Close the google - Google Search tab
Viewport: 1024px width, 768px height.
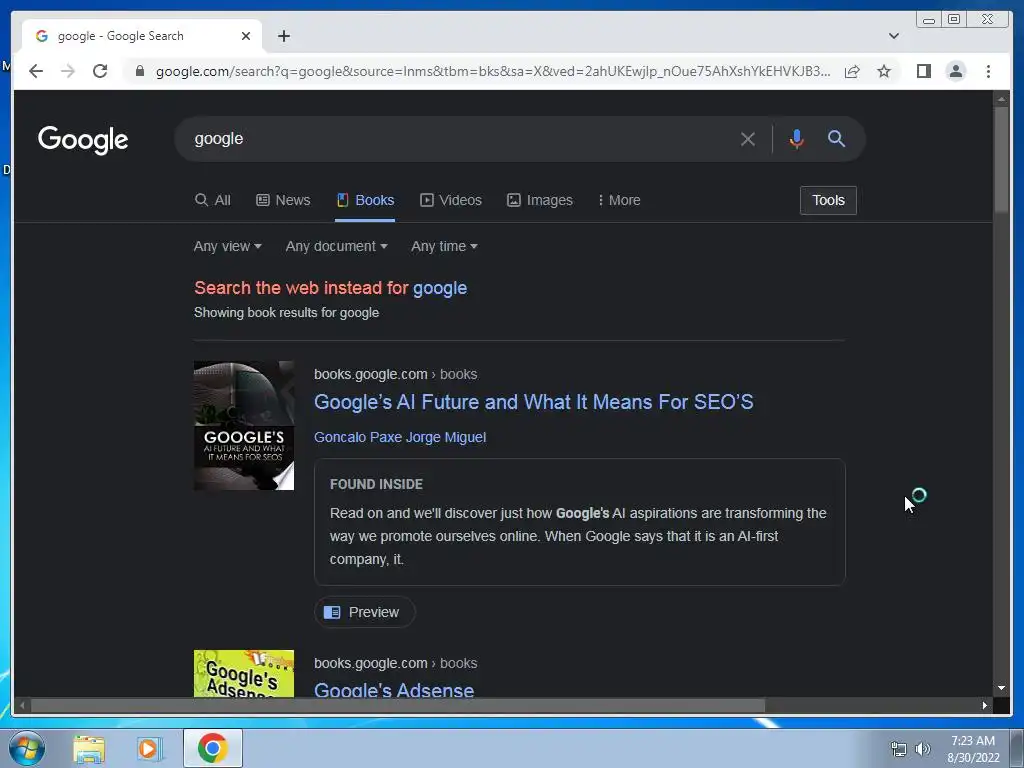(246, 36)
